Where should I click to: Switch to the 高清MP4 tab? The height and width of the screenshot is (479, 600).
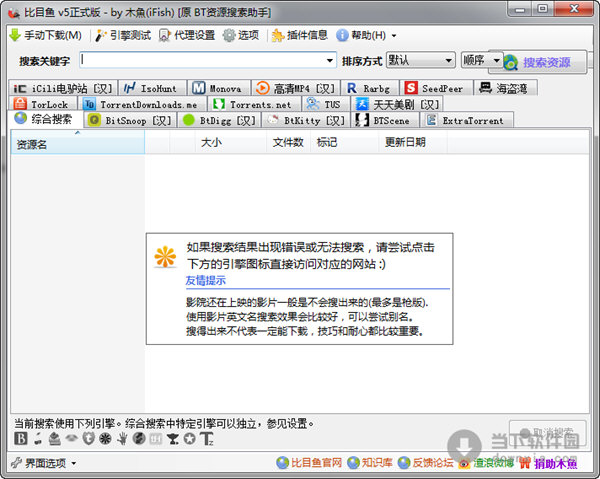click(295, 88)
